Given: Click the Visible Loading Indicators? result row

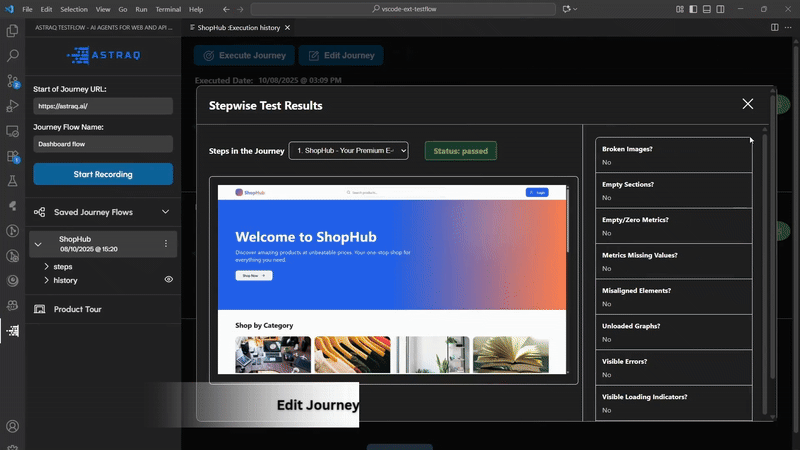Looking at the screenshot, I should coord(673,403).
